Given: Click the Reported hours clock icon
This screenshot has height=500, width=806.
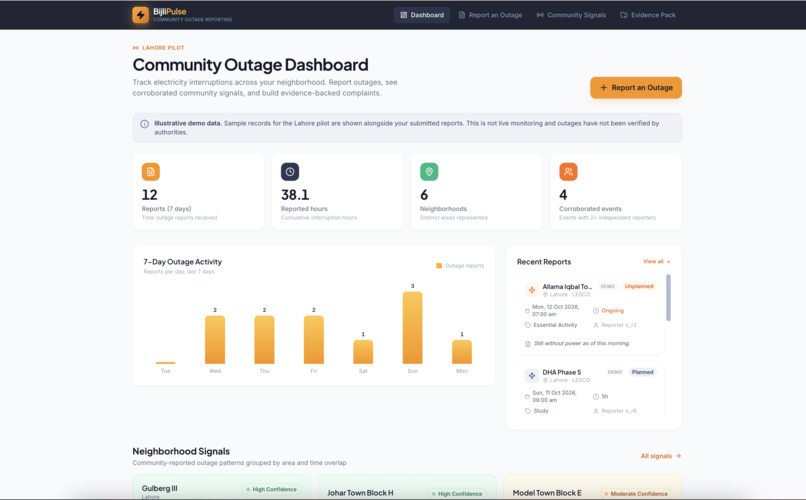Looking at the screenshot, I should coord(290,172).
